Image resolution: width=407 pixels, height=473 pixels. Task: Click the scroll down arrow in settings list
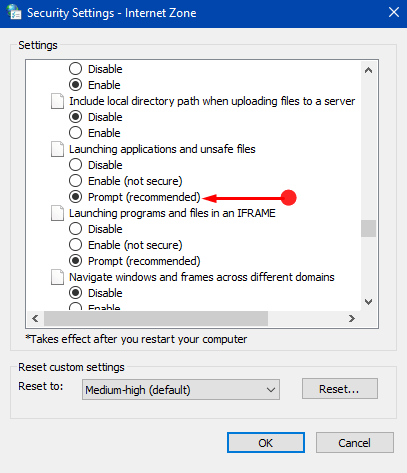[368, 302]
